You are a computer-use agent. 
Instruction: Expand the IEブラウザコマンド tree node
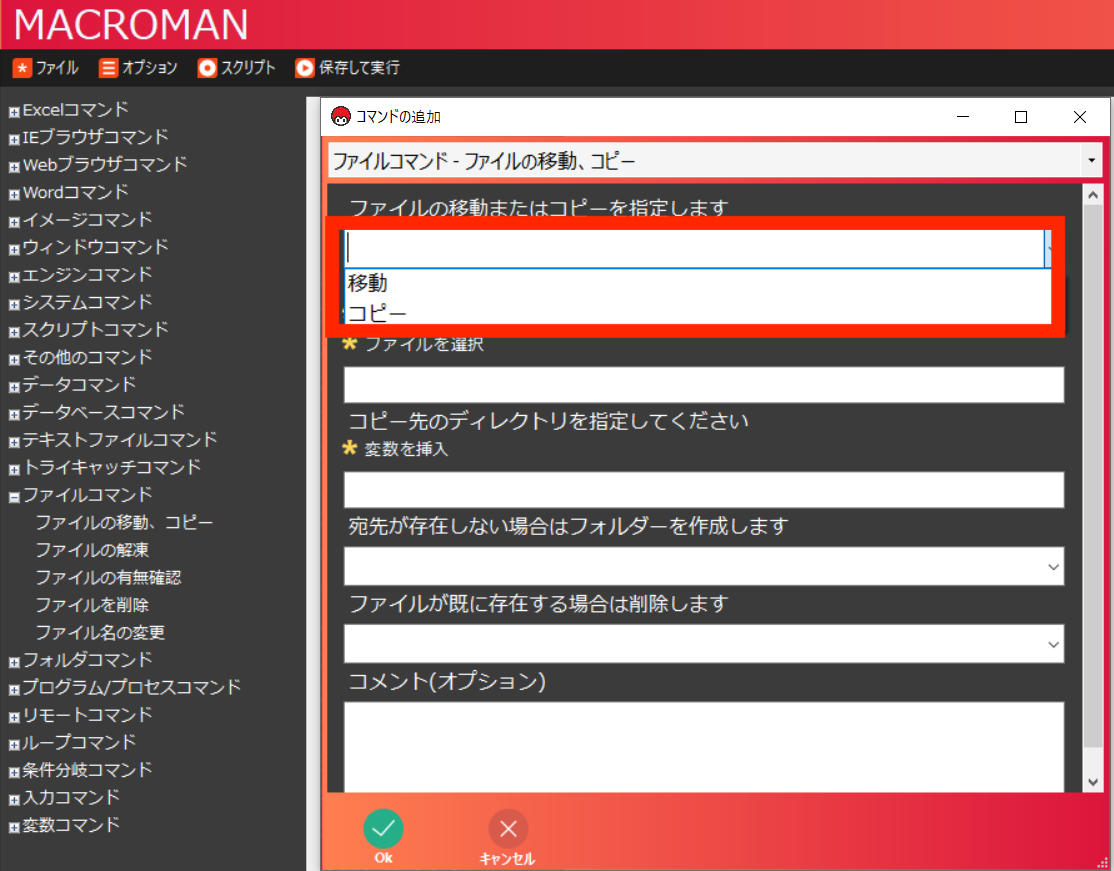(13, 139)
